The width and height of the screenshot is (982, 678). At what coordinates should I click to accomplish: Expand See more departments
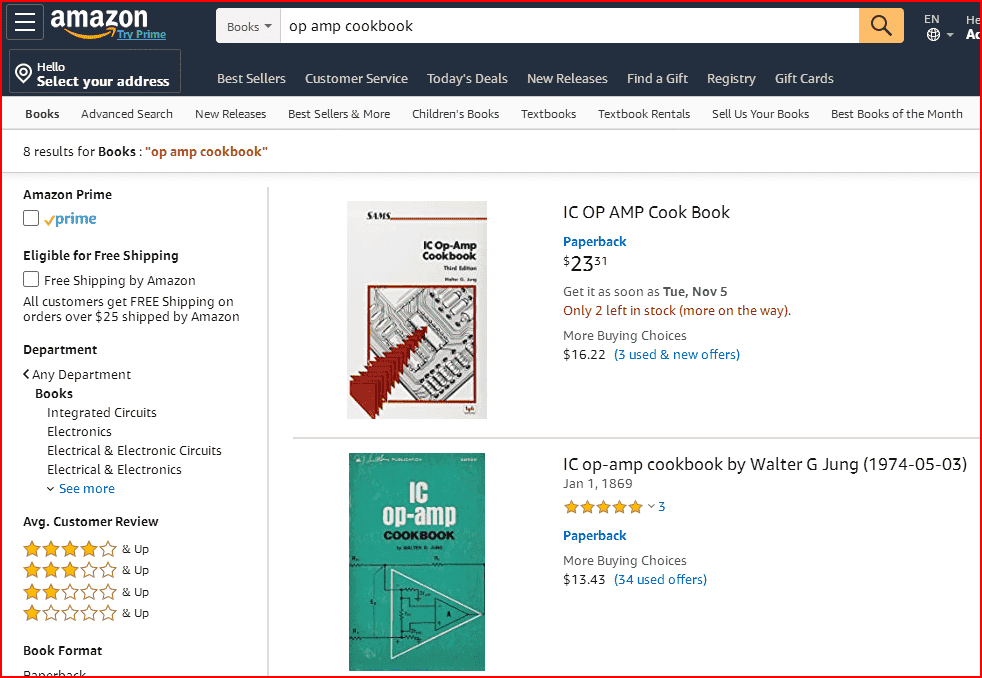86,489
